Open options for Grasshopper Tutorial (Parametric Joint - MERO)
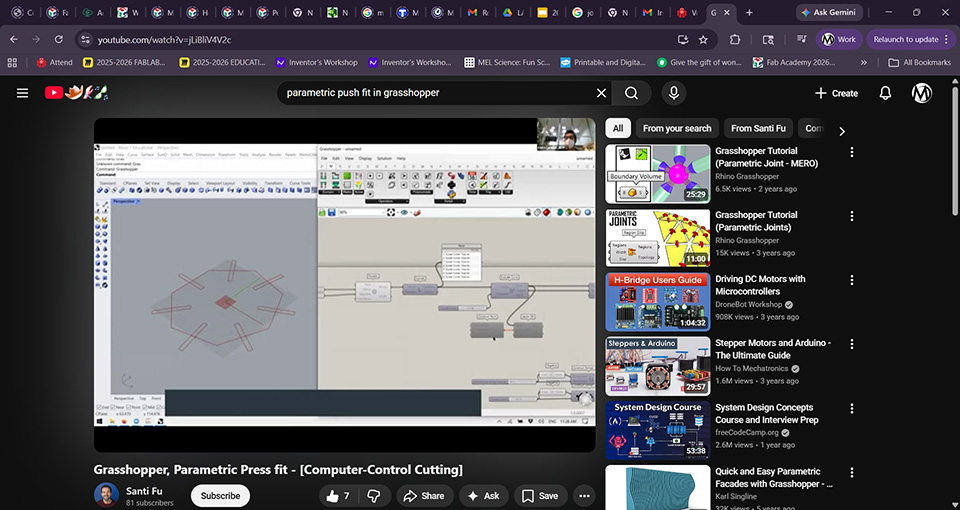 tap(851, 152)
